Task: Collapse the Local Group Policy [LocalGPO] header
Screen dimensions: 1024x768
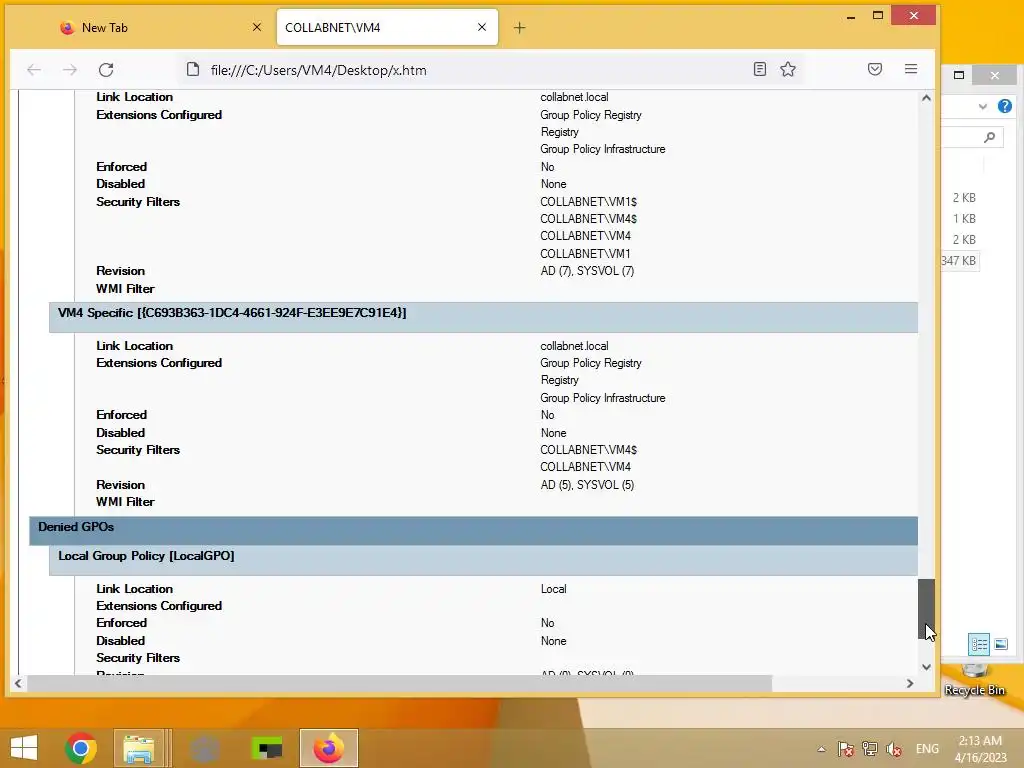Action: (483, 560)
